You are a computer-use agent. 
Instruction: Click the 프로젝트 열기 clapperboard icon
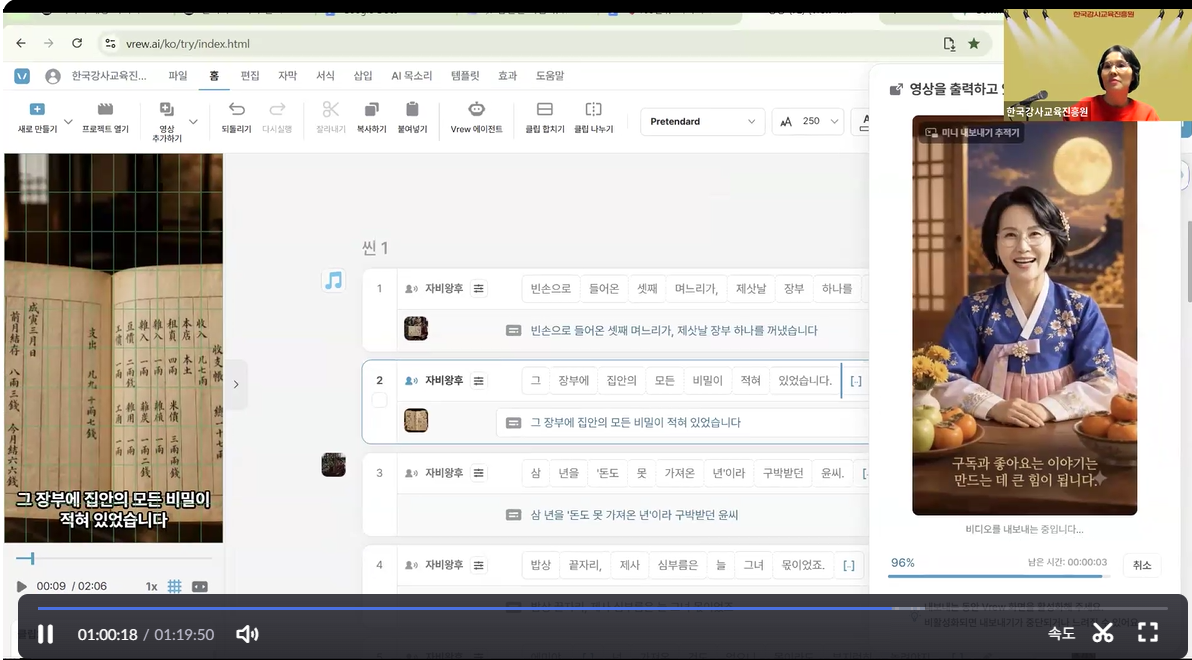pyautogui.click(x=105, y=109)
